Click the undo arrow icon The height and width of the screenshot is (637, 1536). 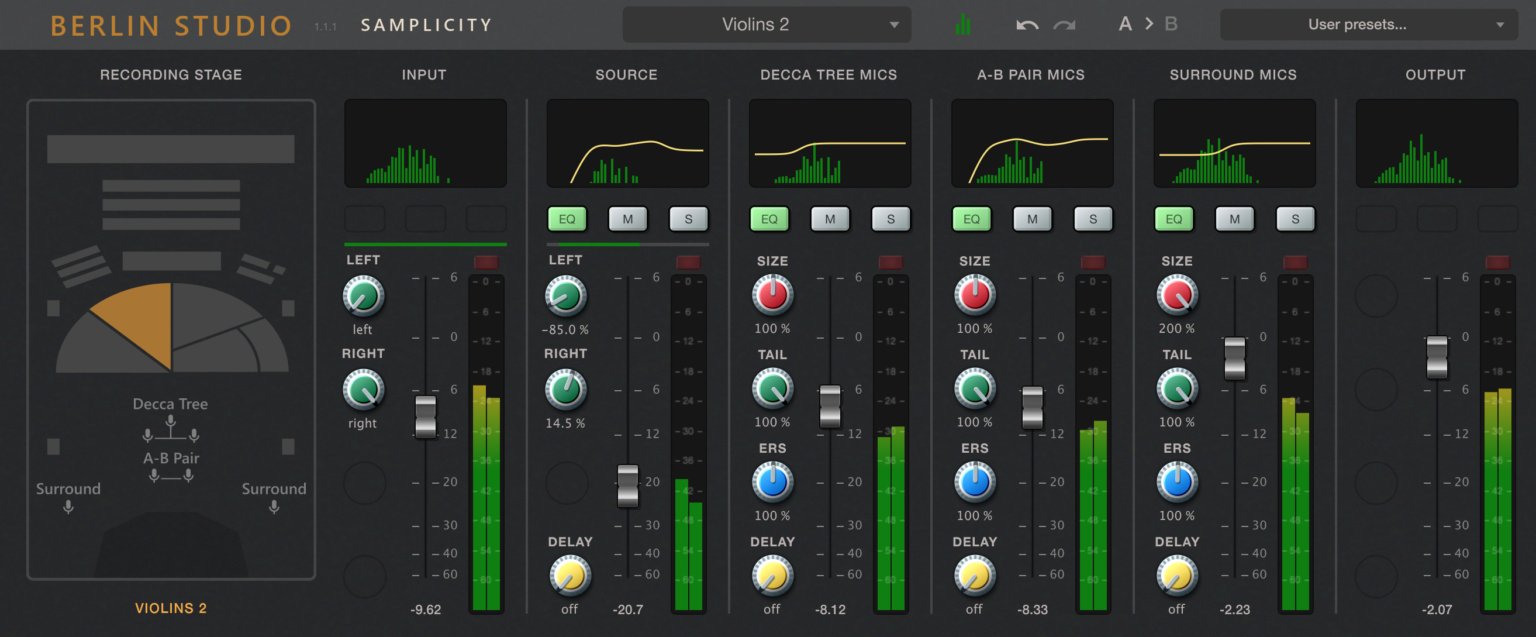click(x=1027, y=25)
